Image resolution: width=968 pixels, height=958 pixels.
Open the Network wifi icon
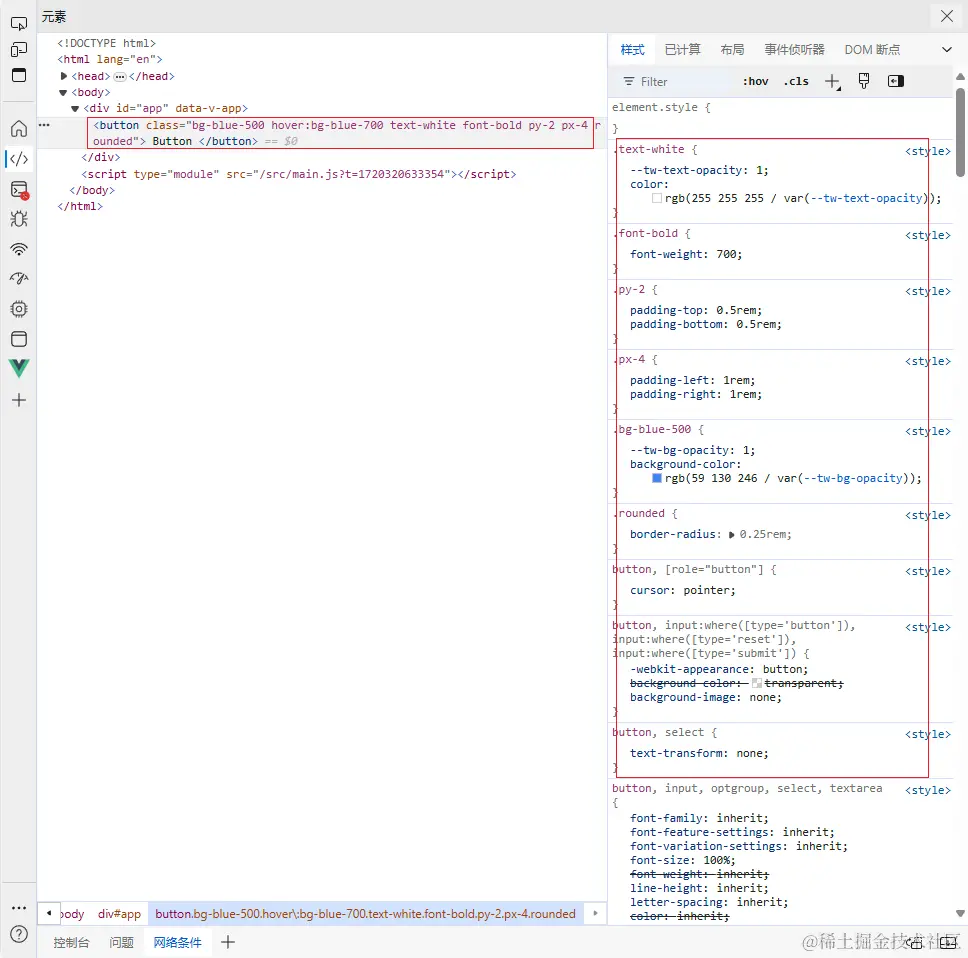(19, 249)
